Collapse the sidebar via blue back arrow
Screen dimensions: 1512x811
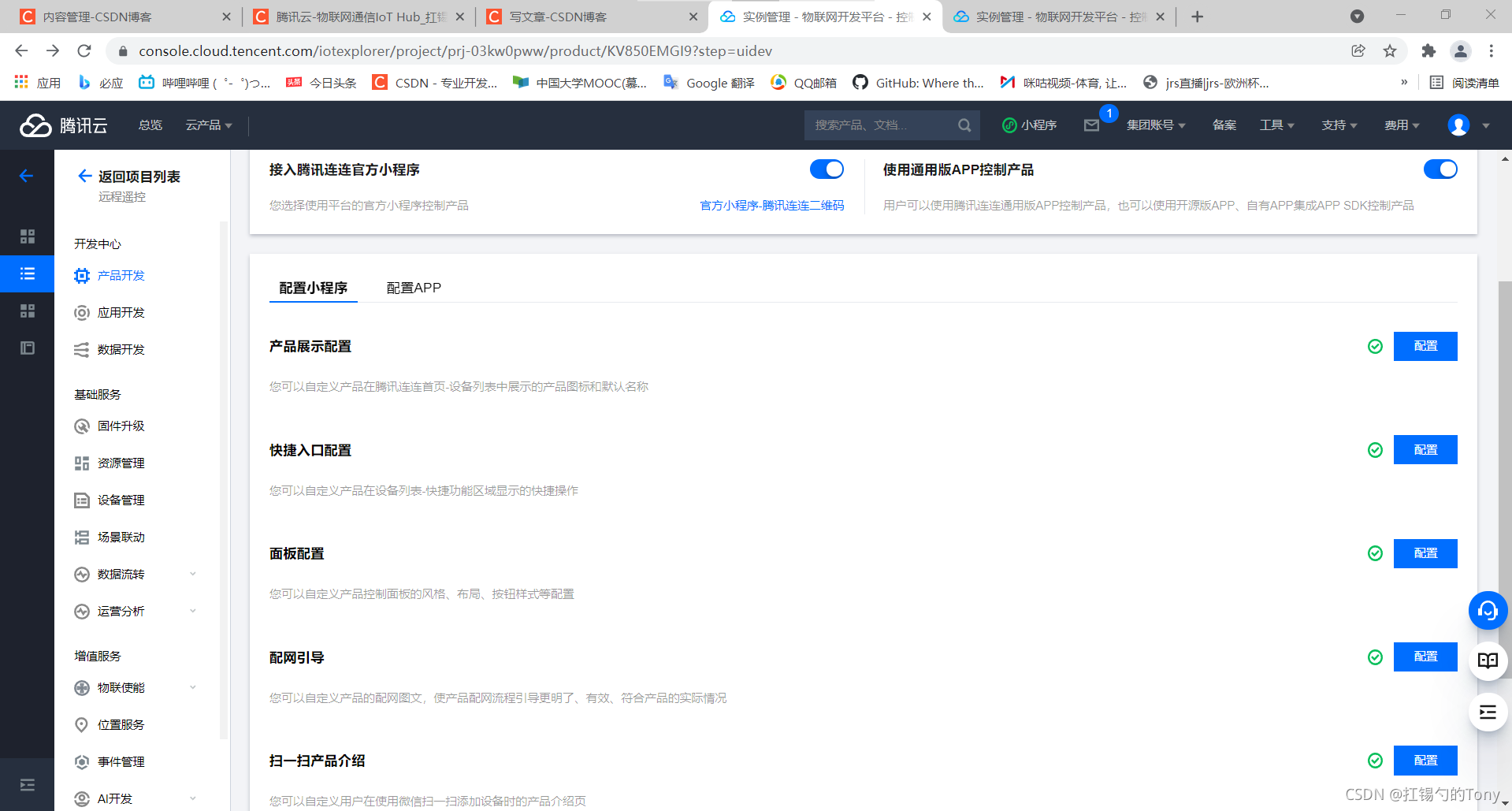tap(27, 176)
